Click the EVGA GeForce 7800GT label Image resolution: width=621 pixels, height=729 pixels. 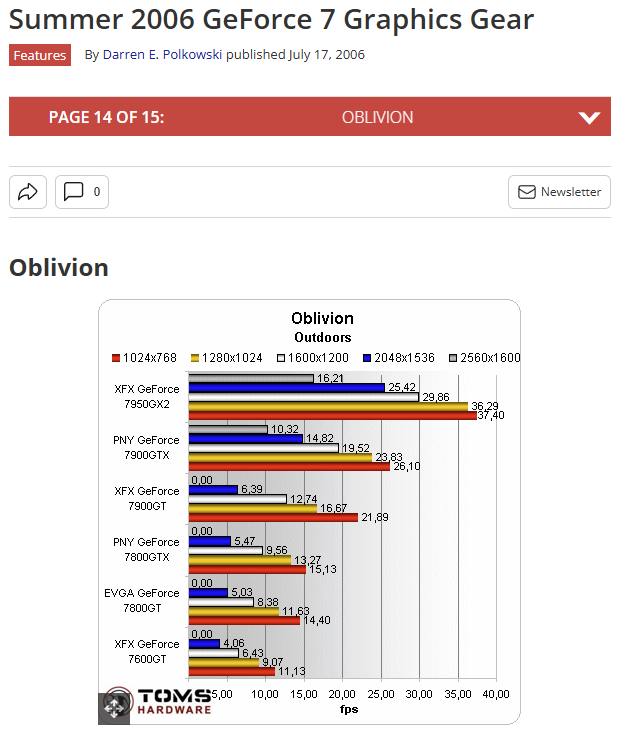142,601
